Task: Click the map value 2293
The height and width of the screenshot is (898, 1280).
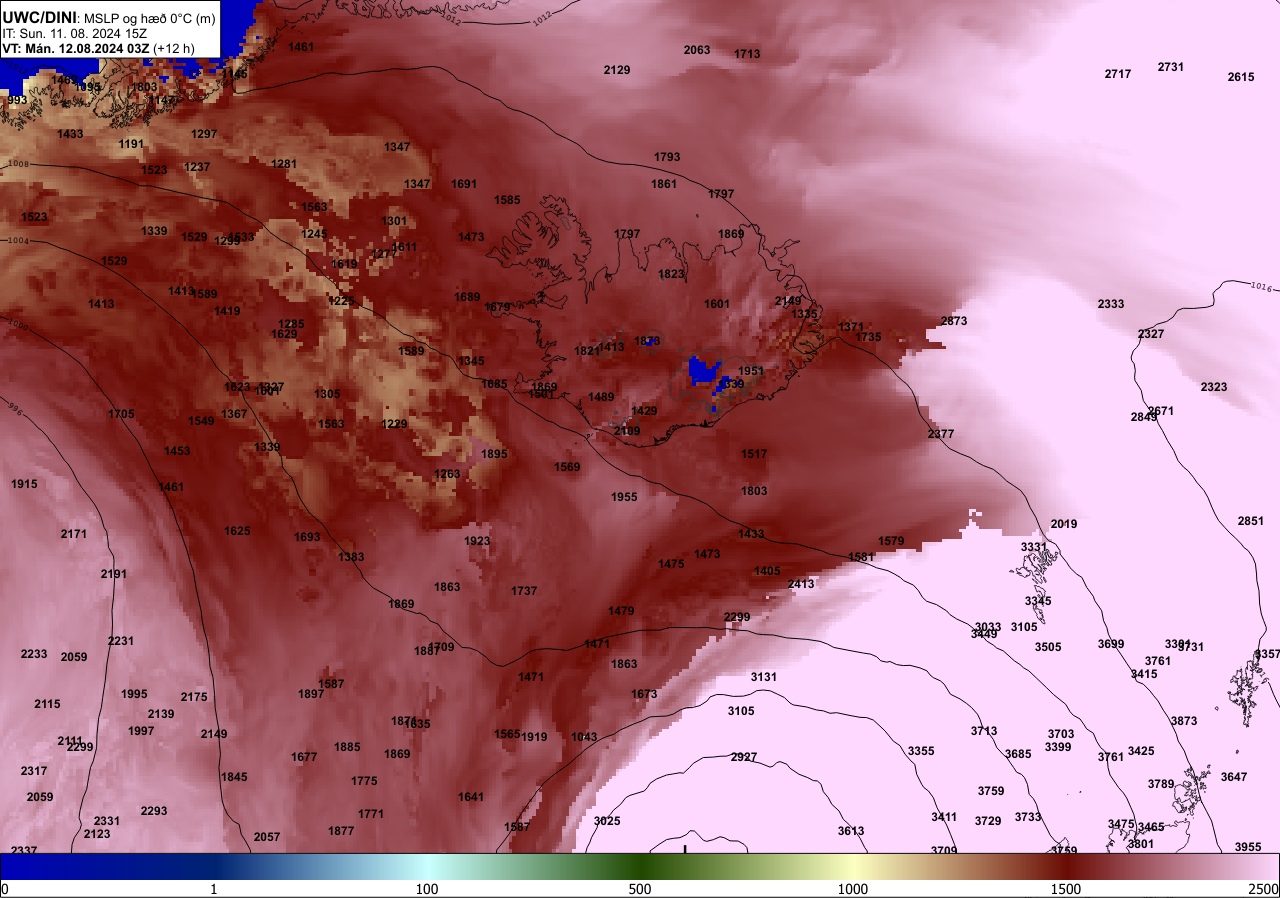Action: pos(154,811)
